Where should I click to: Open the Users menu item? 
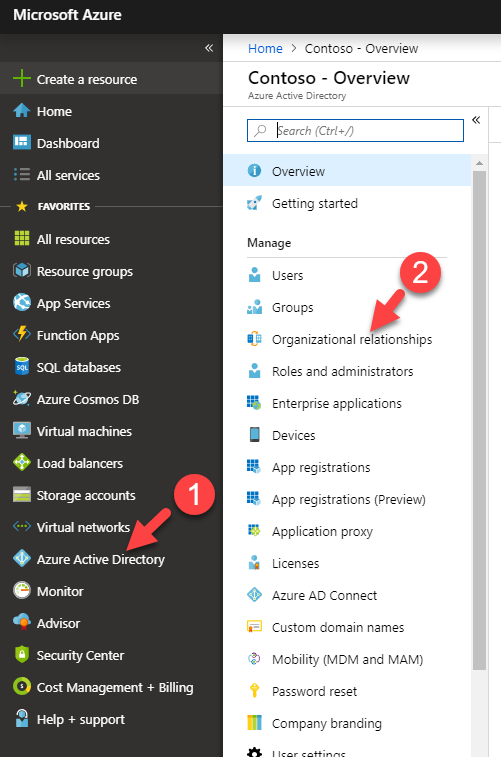(287, 275)
